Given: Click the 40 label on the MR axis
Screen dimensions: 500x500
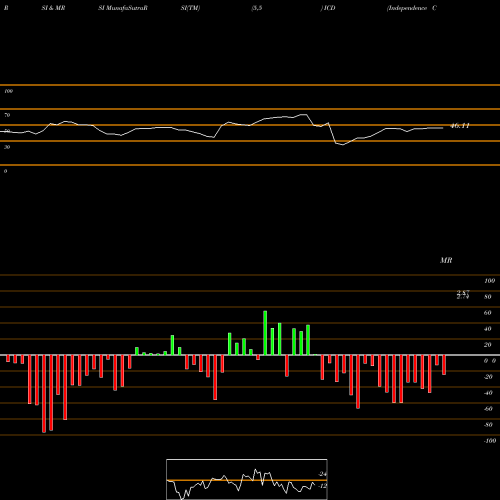Looking at the screenshot, I should (488, 329).
